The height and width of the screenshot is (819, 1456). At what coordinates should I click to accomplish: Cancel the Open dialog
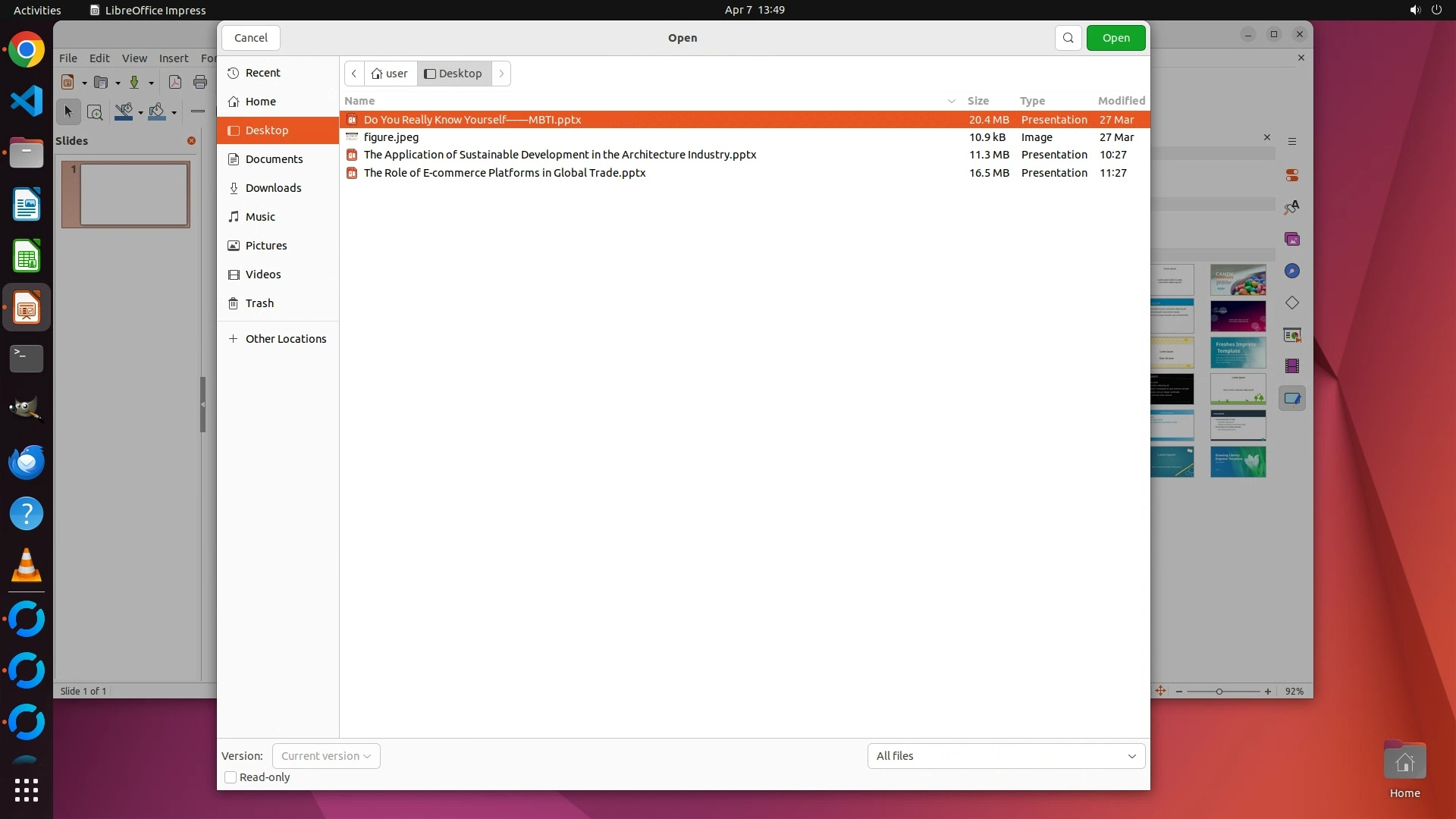250,38
